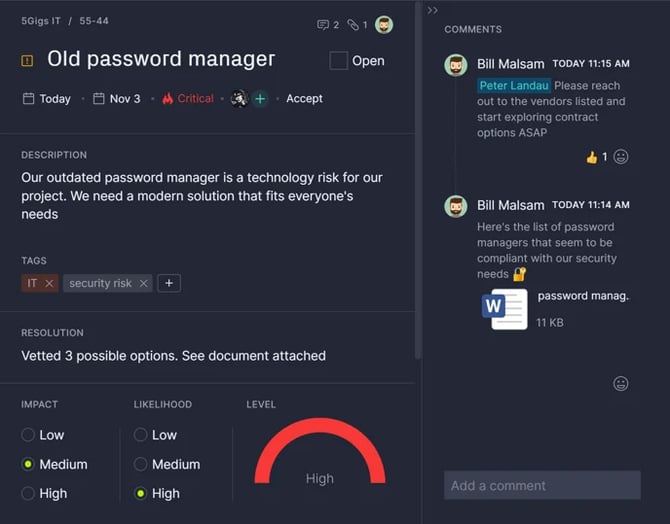
Task: Set Impact to Medium
Action: 28,464
